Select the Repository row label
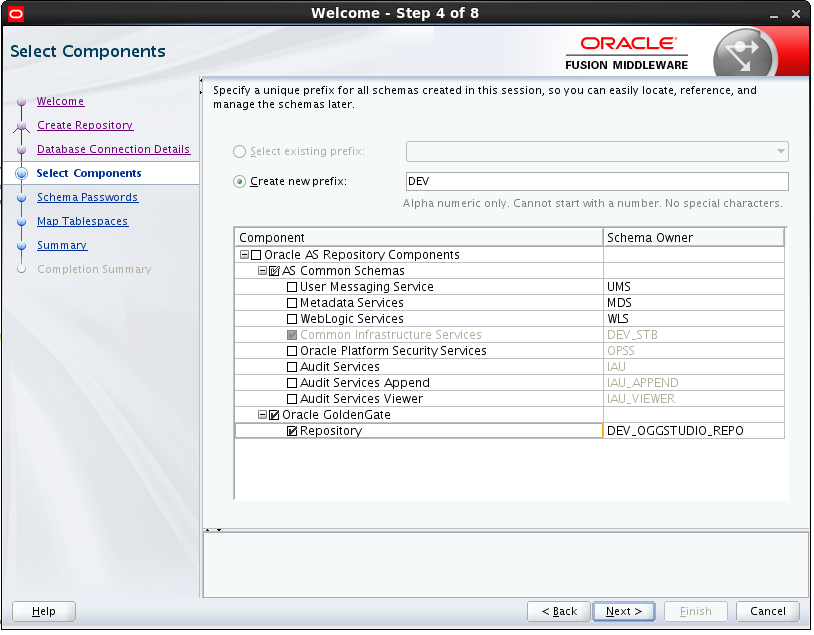814x635 pixels. tap(331, 431)
